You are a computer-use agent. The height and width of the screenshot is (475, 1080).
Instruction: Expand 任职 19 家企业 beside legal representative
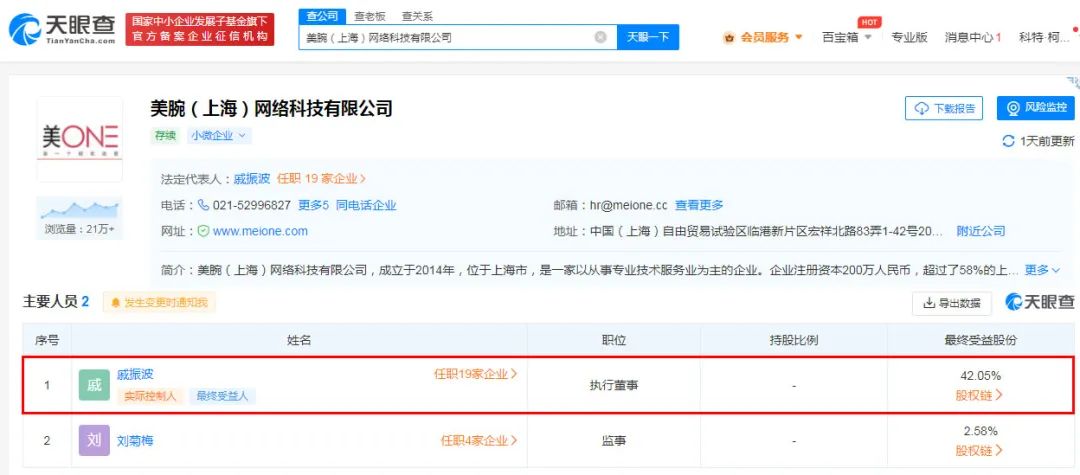point(321,179)
